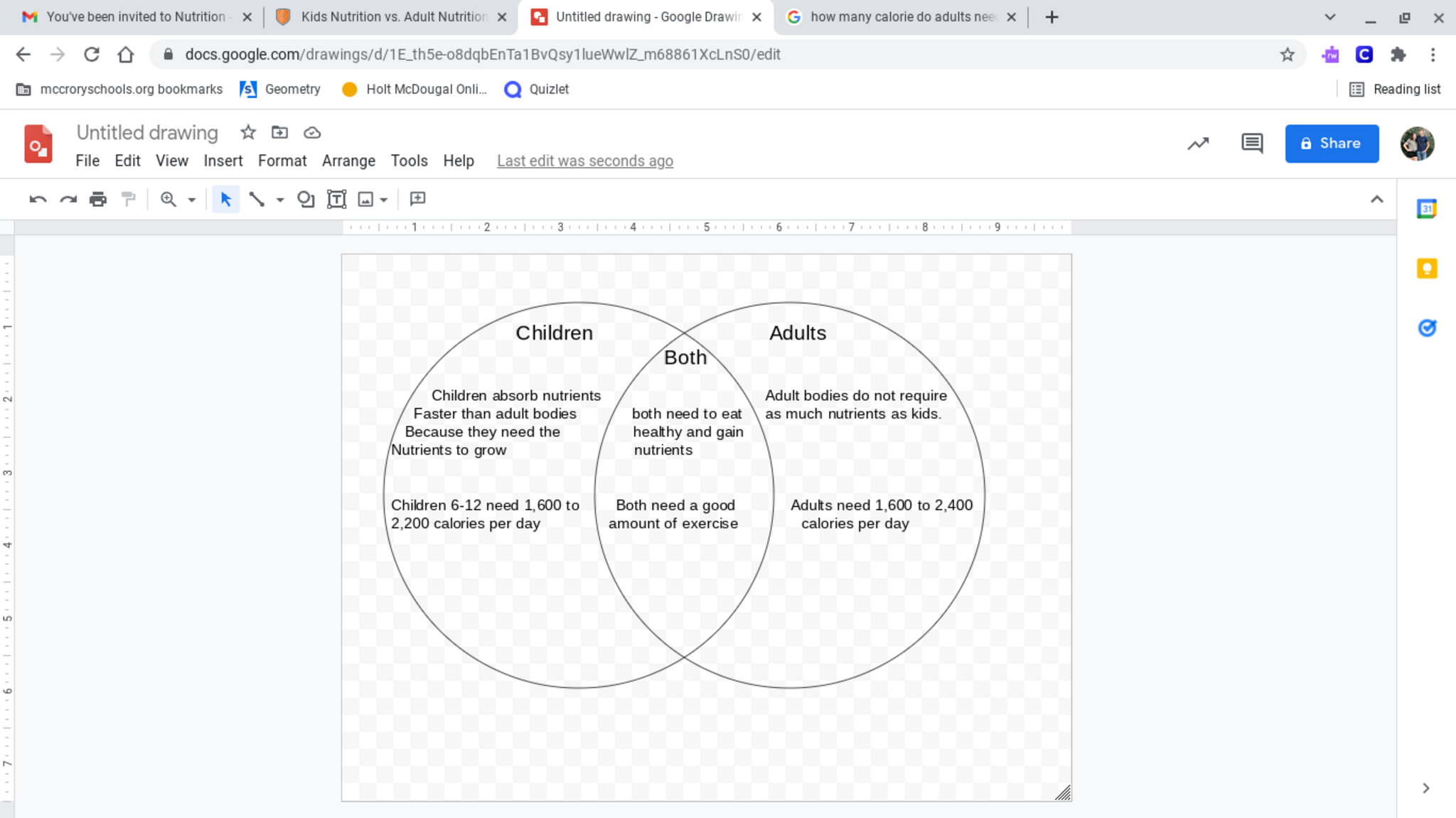The image size is (1456, 818).
Task: Star the Untitled drawing document
Action: (248, 132)
